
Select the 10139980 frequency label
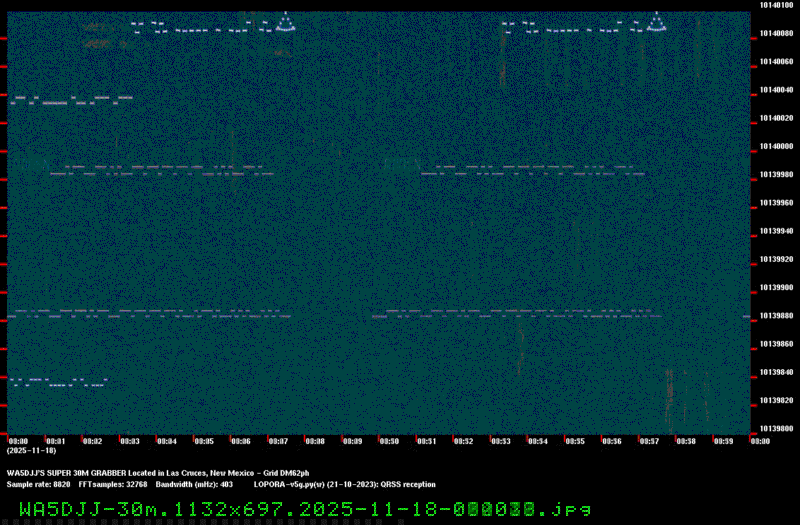(x=777, y=174)
